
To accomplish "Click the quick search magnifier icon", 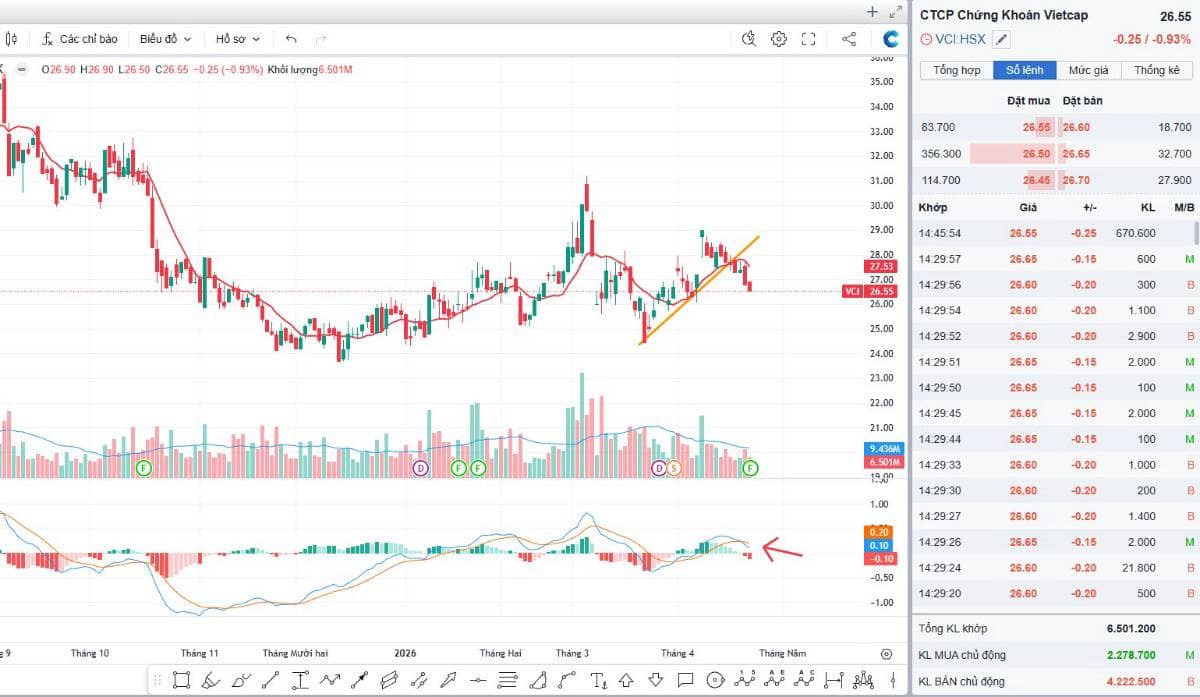I will coord(749,39).
